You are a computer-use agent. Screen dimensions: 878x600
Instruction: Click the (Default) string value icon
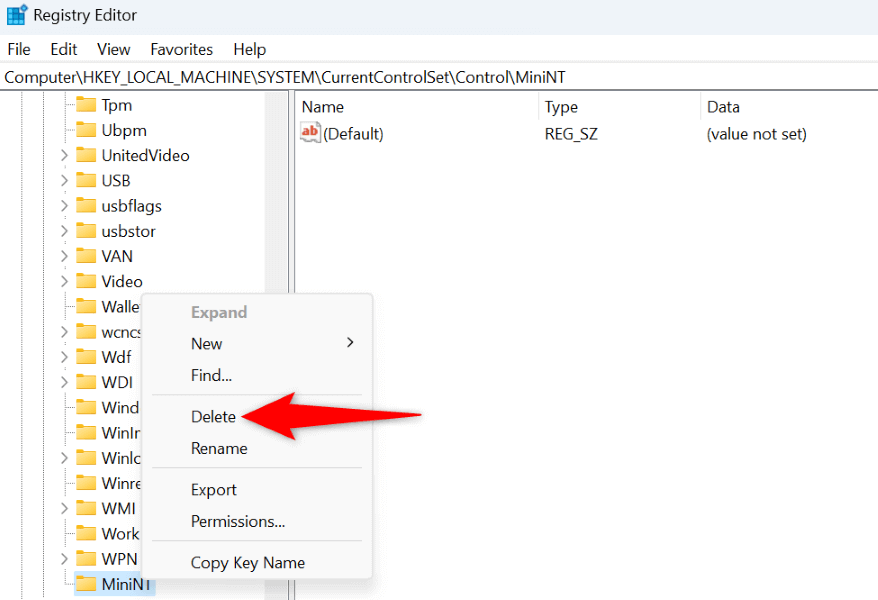point(310,133)
